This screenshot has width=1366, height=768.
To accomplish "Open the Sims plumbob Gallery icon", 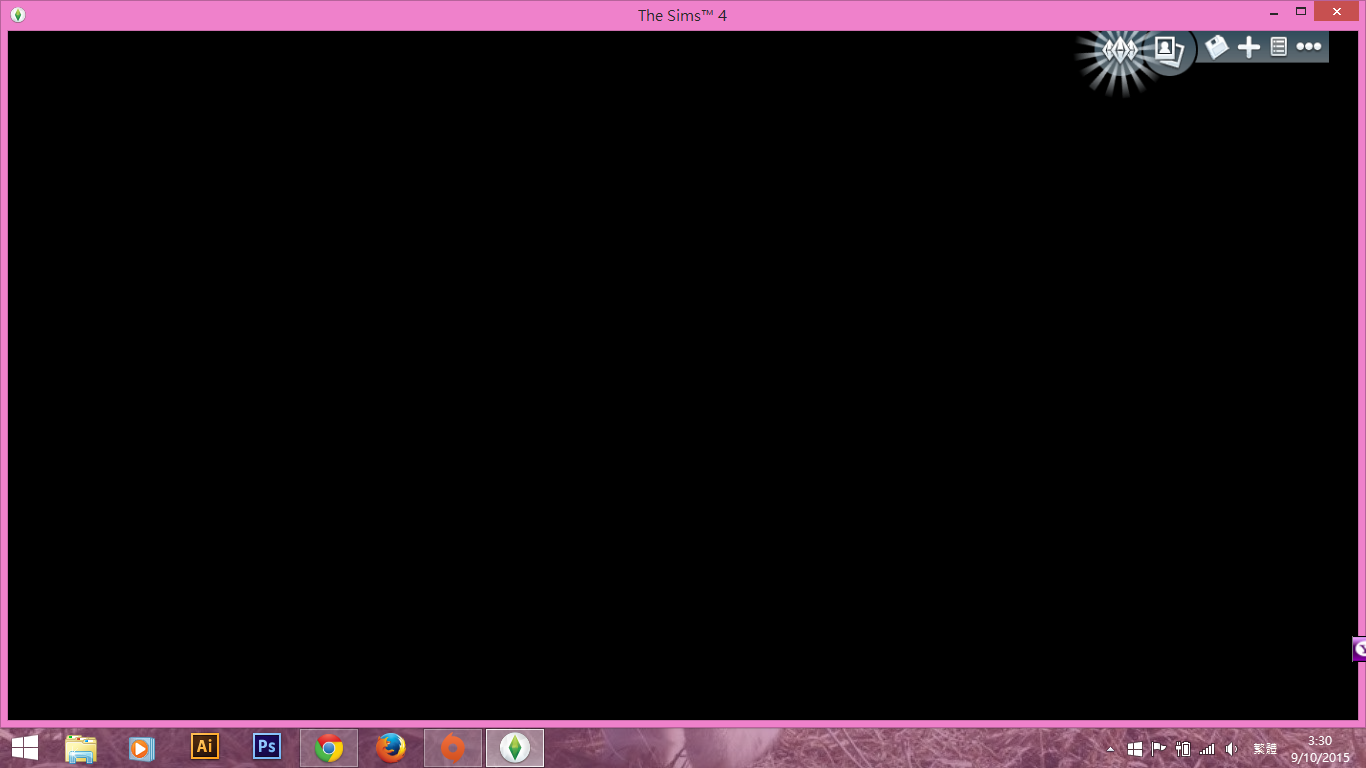I will pyautogui.click(x=1119, y=49).
